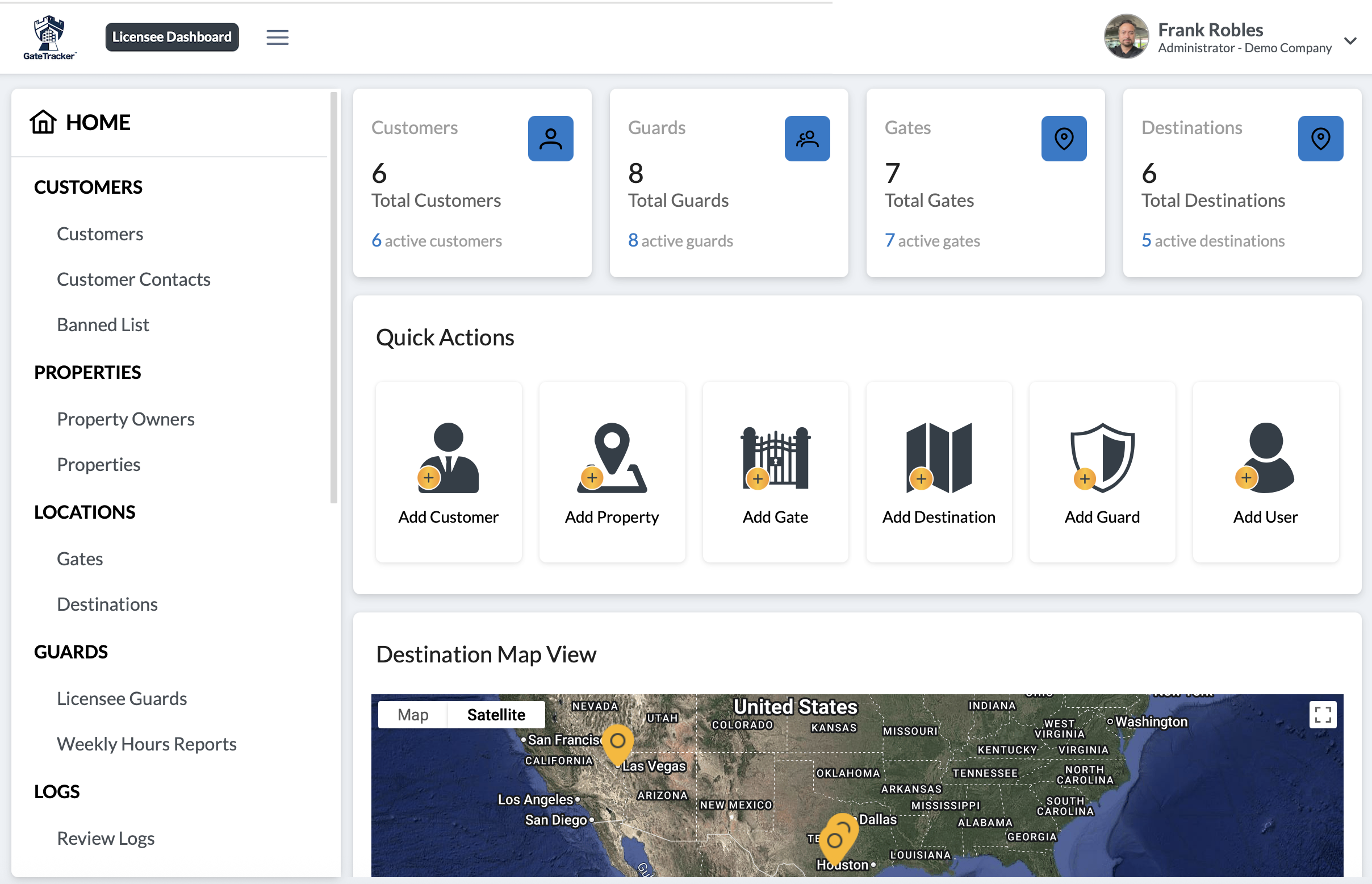Viewport: 1372px width, 884px height.
Task: Open the Weekly Hours Reports page
Action: click(x=147, y=743)
